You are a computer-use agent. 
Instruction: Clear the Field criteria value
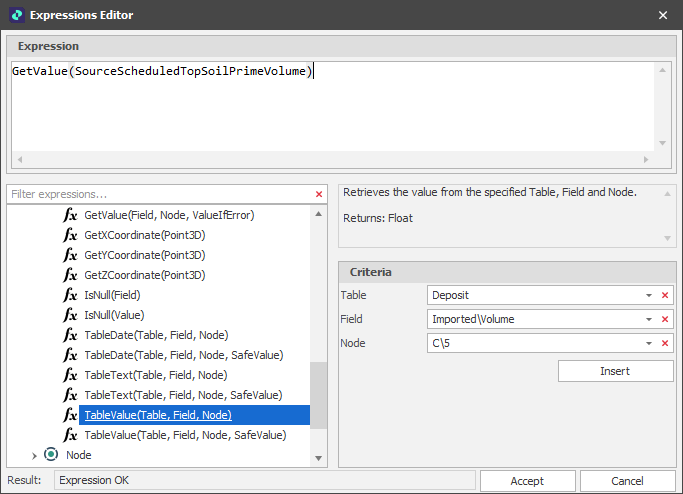point(664,319)
